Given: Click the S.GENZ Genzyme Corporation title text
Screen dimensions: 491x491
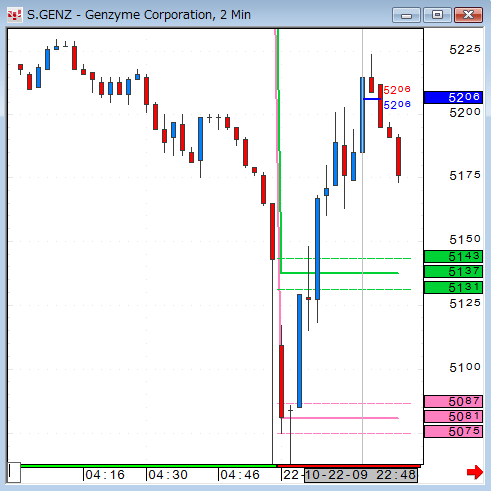Looking at the screenshot, I should [x=139, y=15].
